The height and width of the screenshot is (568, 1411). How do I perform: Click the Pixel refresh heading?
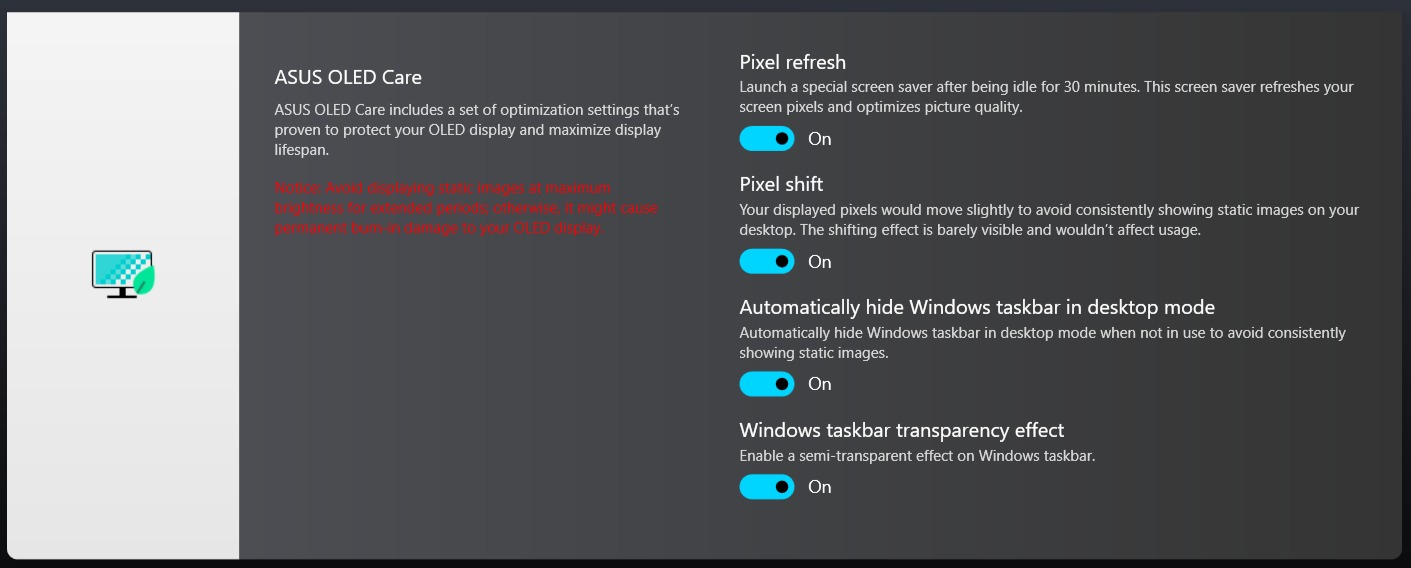click(x=792, y=62)
